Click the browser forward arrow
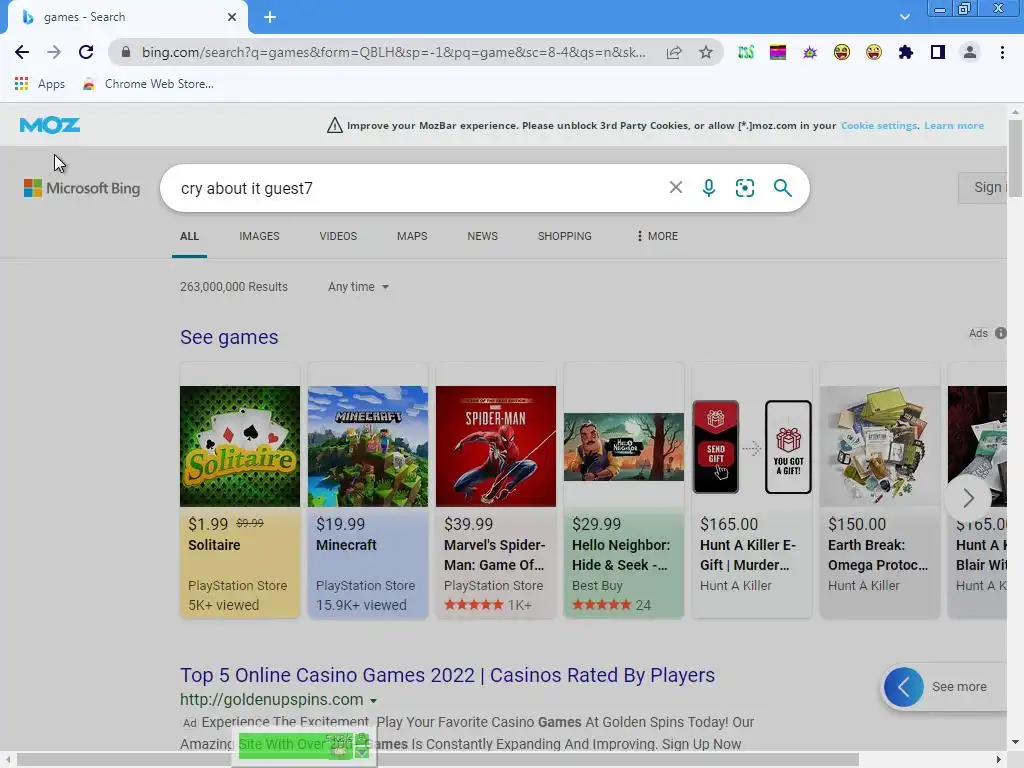The image size is (1024, 768). click(x=54, y=52)
